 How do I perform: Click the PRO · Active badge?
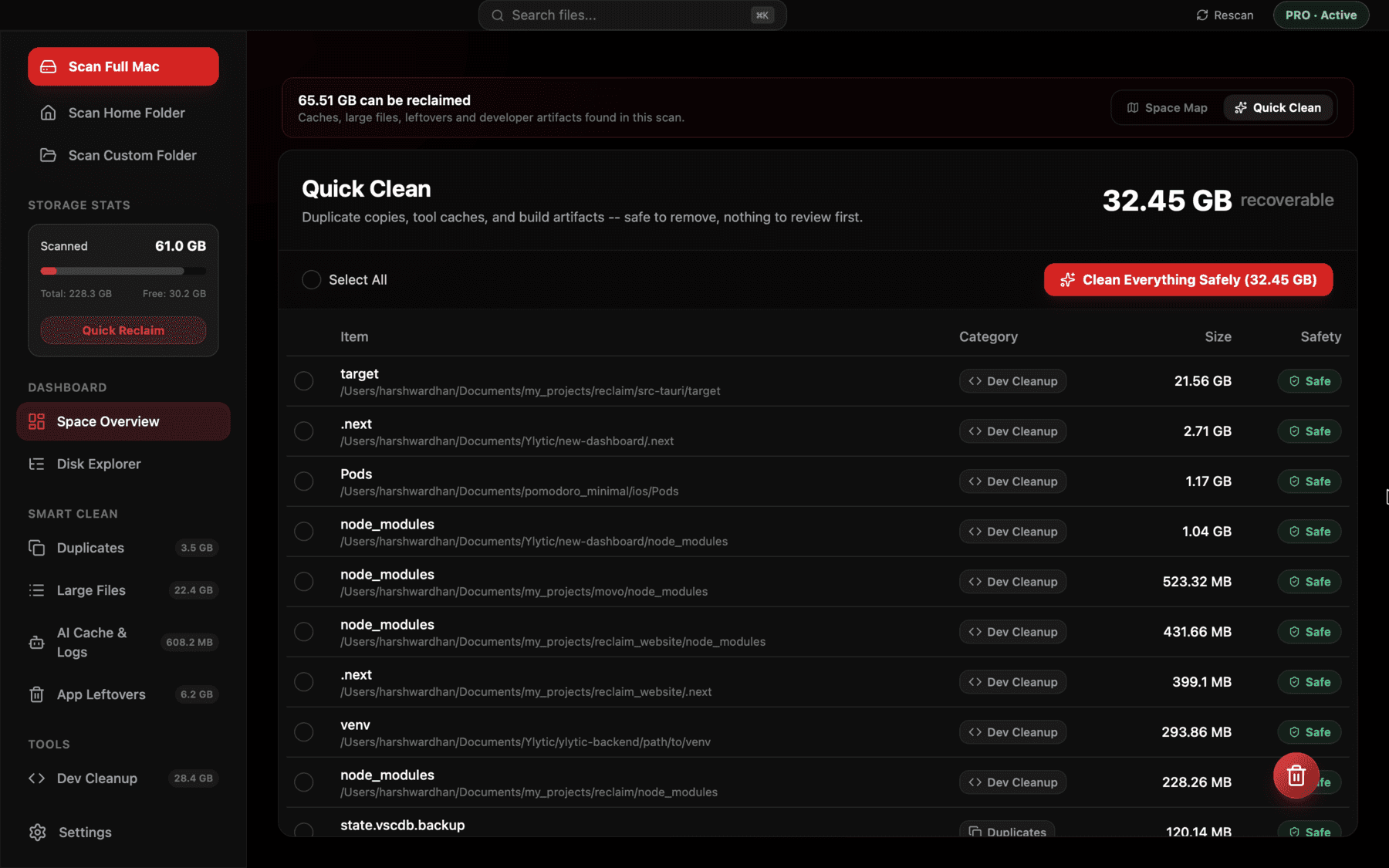(1321, 15)
